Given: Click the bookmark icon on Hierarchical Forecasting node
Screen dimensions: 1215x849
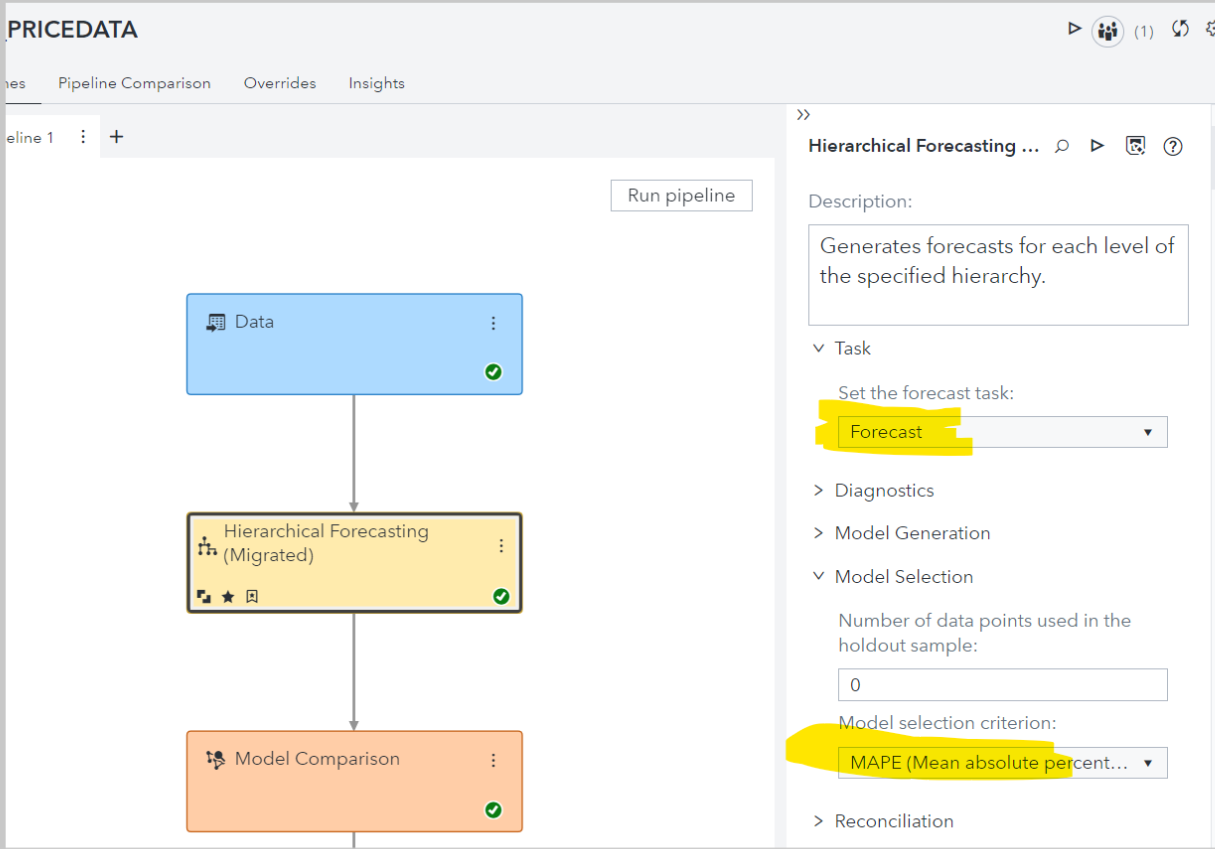Looking at the screenshot, I should click(x=252, y=597).
